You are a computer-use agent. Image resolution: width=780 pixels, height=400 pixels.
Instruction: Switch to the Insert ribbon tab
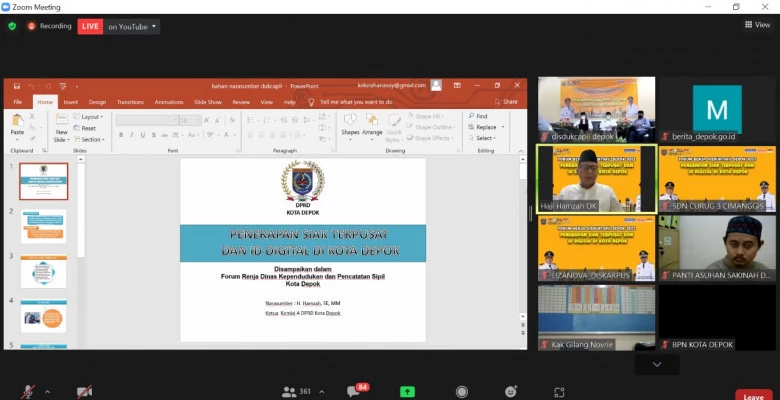[x=71, y=101]
